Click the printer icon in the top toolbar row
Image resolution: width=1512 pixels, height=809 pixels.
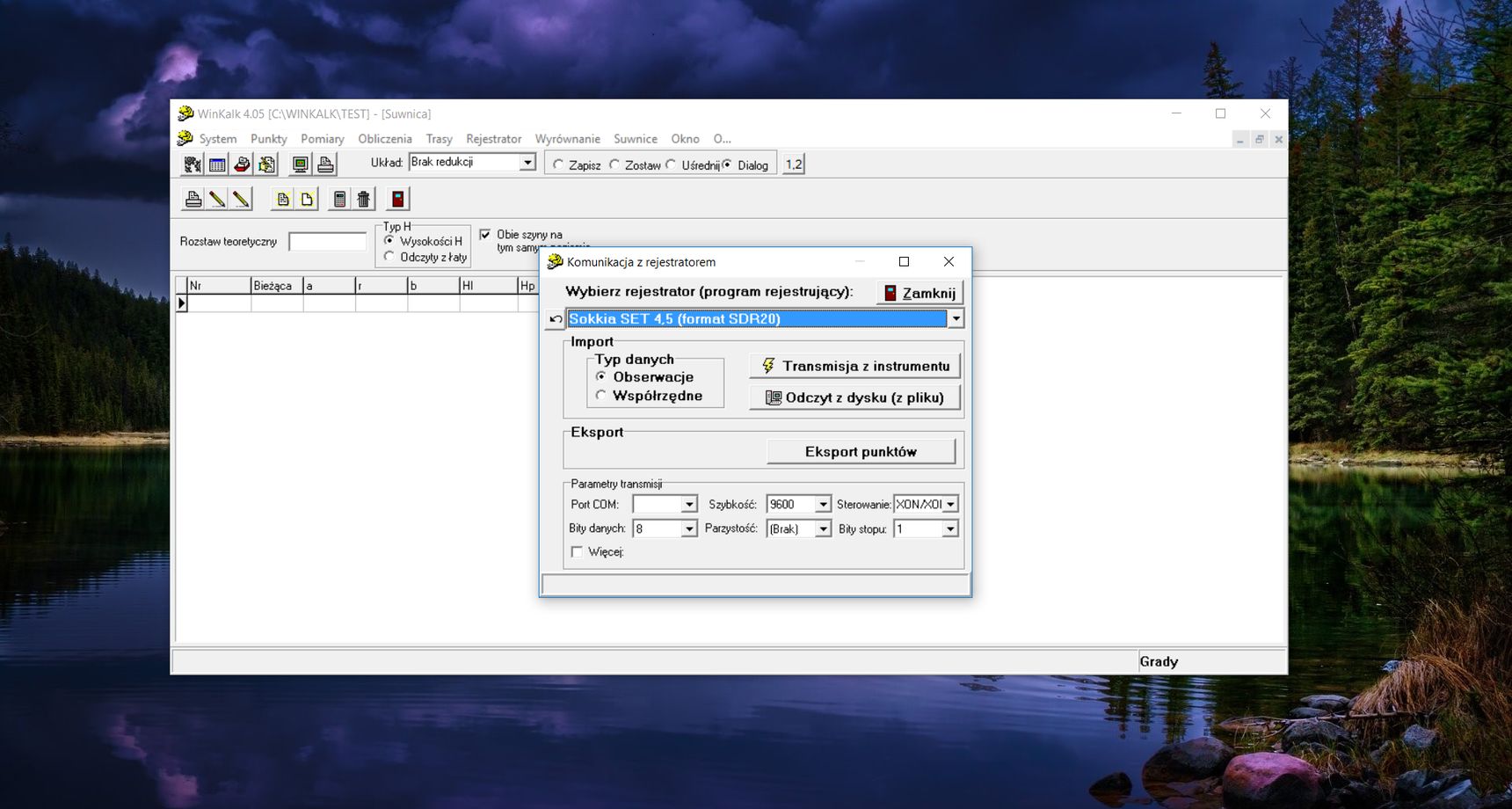tap(325, 164)
